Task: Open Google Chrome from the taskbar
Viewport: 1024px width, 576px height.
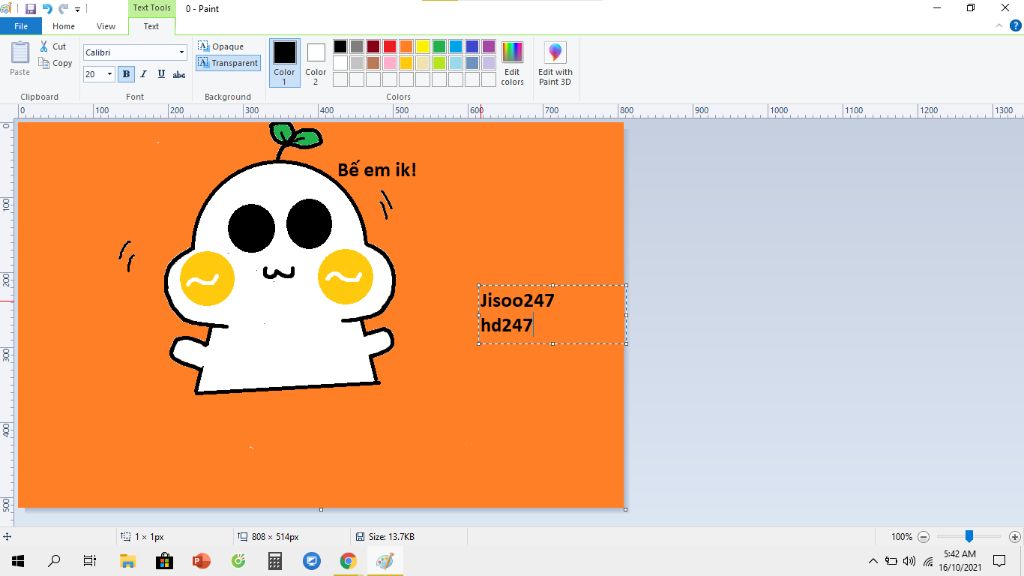Action: pos(348,561)
